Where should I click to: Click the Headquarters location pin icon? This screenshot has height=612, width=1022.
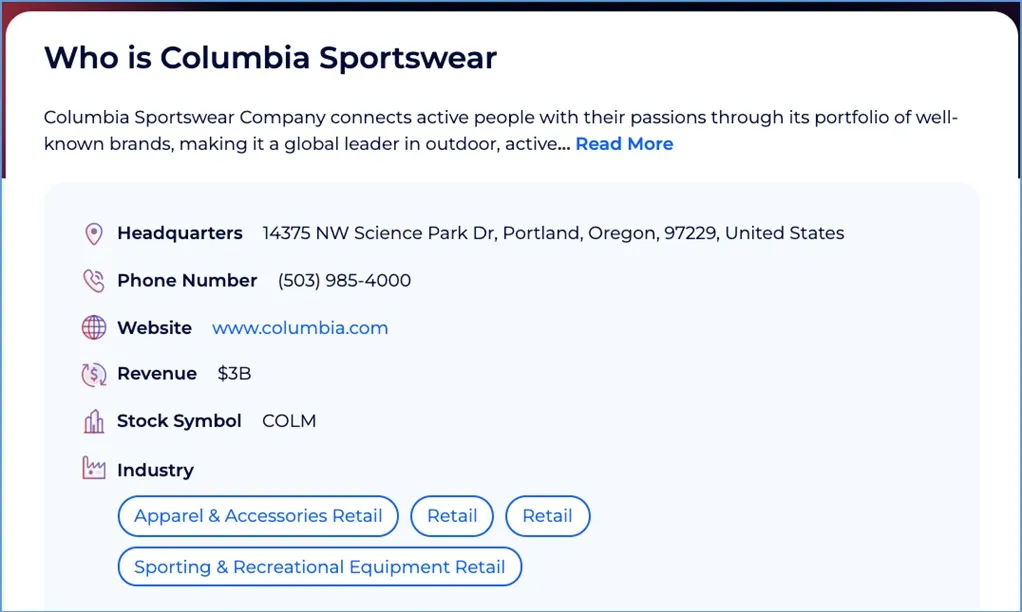[x=93, y=233]
